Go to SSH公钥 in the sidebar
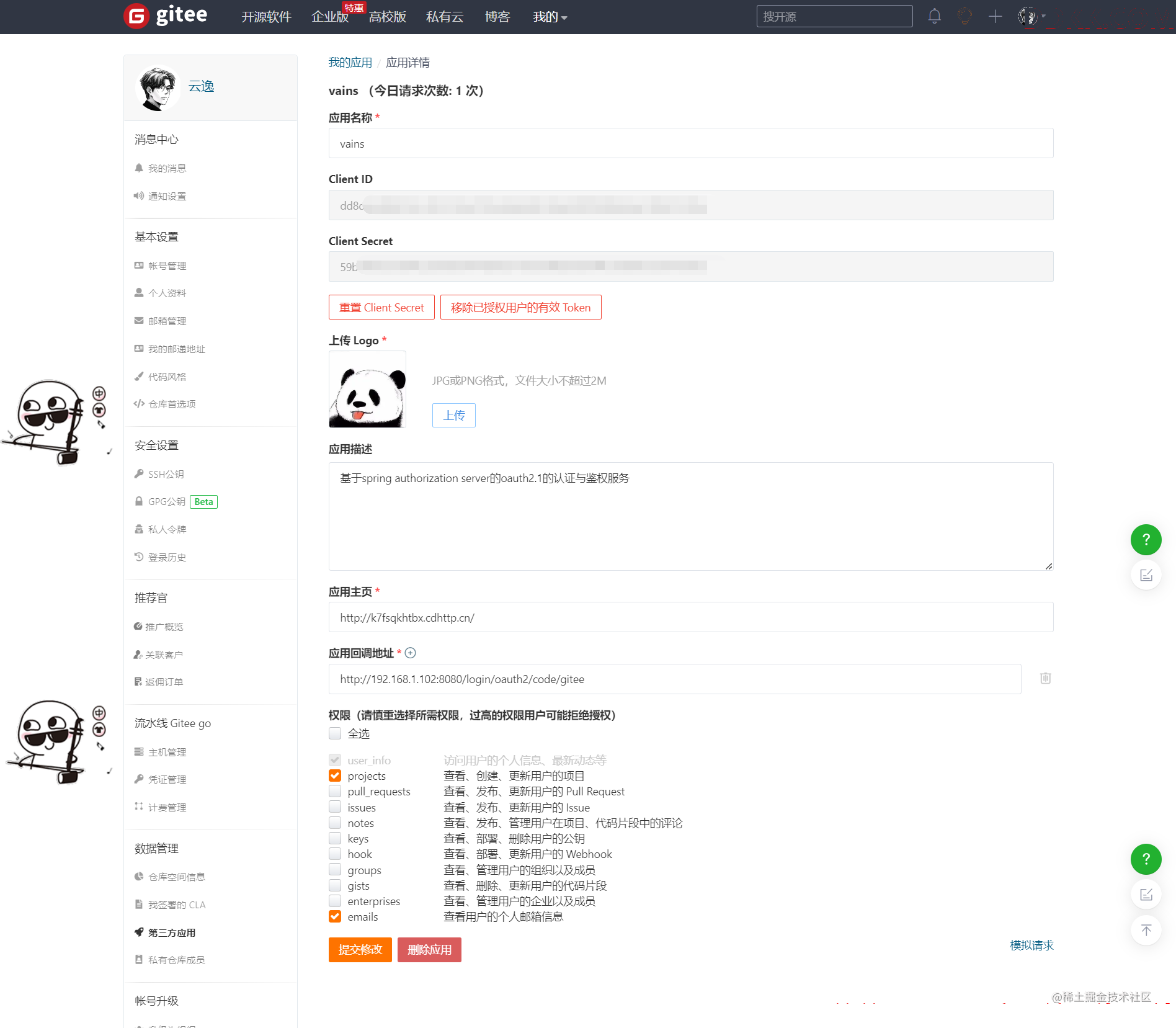 [x=166, y=474]
